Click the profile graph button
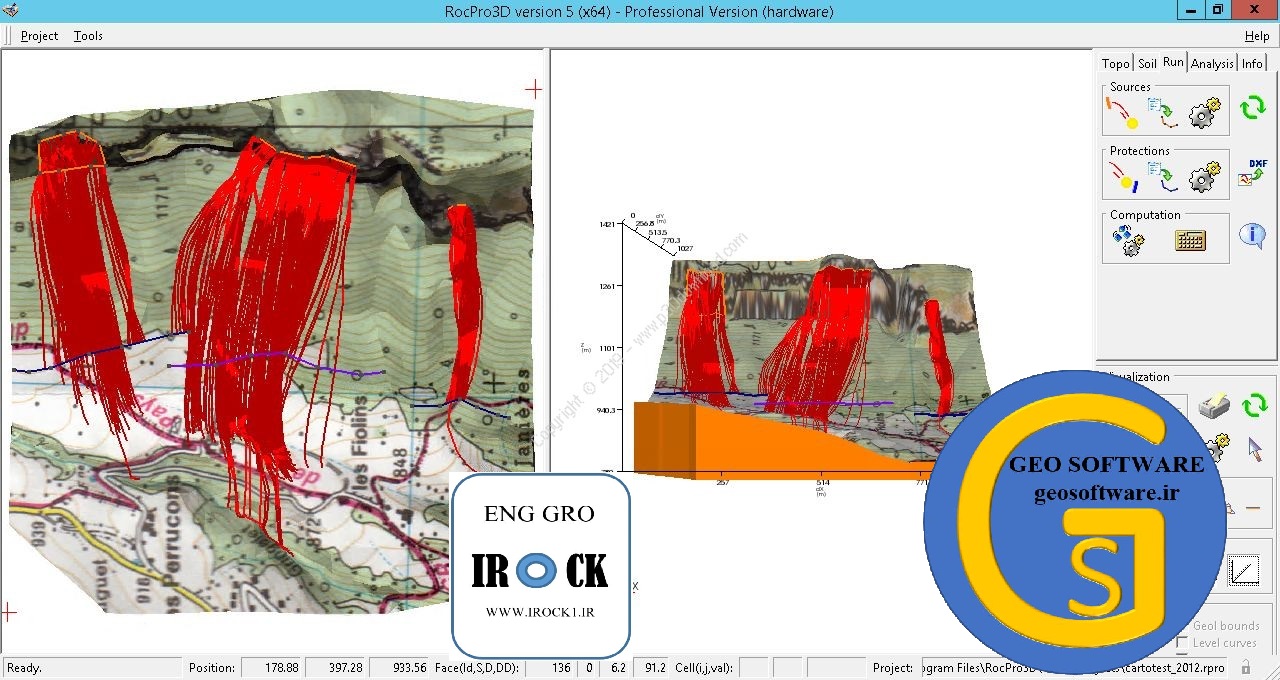This screenshot has height=680, width=1280. pyautogui.click(x=1244, y=571)
